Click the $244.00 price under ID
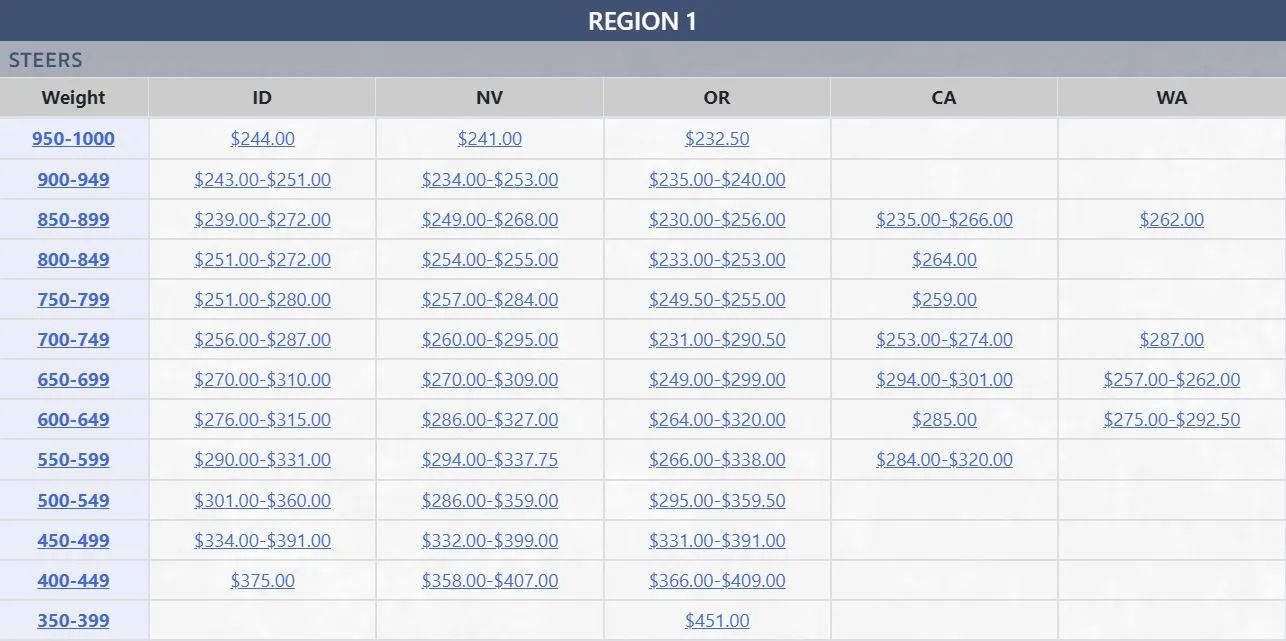This screenshot has width=1286, height=641. pos(262,139)
